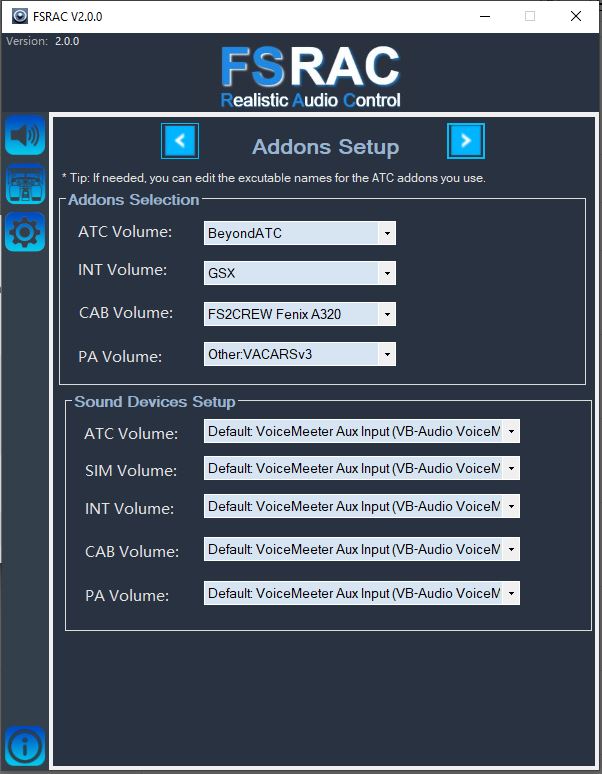This screenshot has width=602, height=774.
Task: Expand the PA Volume addon dropdown arrow
Action: [387, 354]
